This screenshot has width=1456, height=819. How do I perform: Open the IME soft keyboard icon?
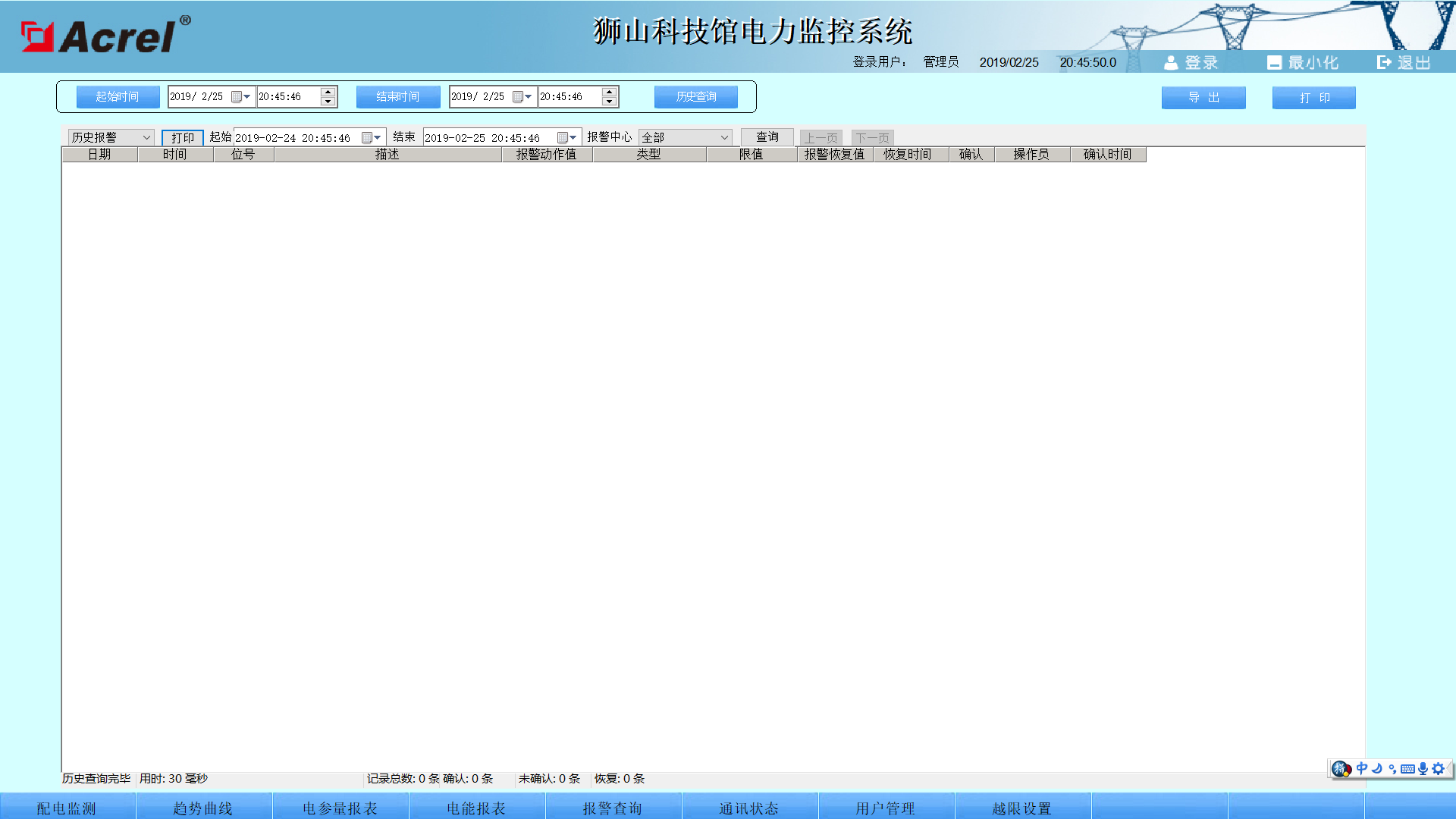point(1407,769)
